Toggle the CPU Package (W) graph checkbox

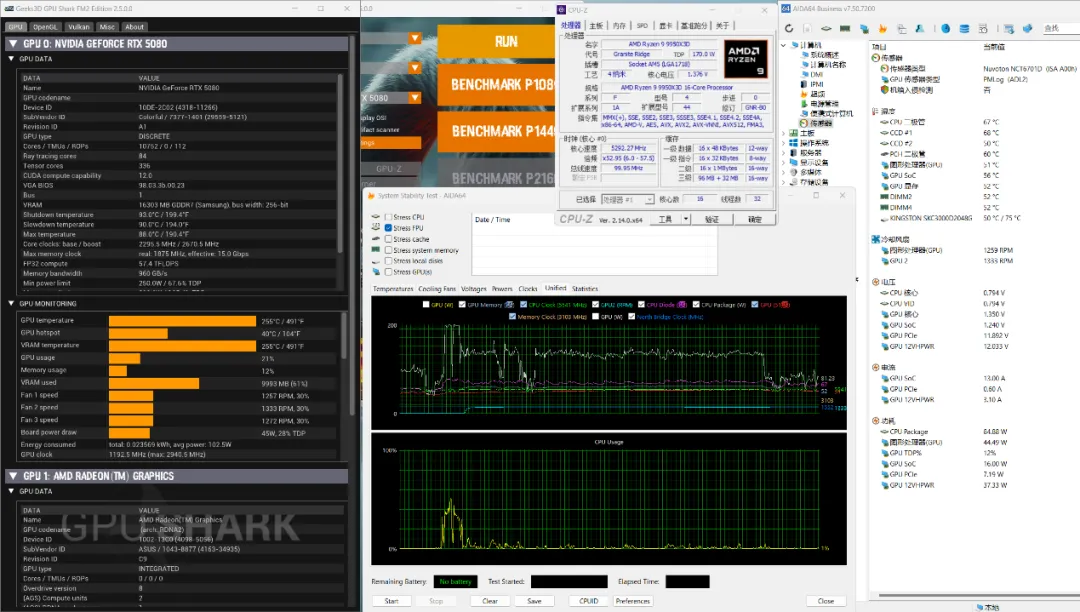click(x=696, y=304)
